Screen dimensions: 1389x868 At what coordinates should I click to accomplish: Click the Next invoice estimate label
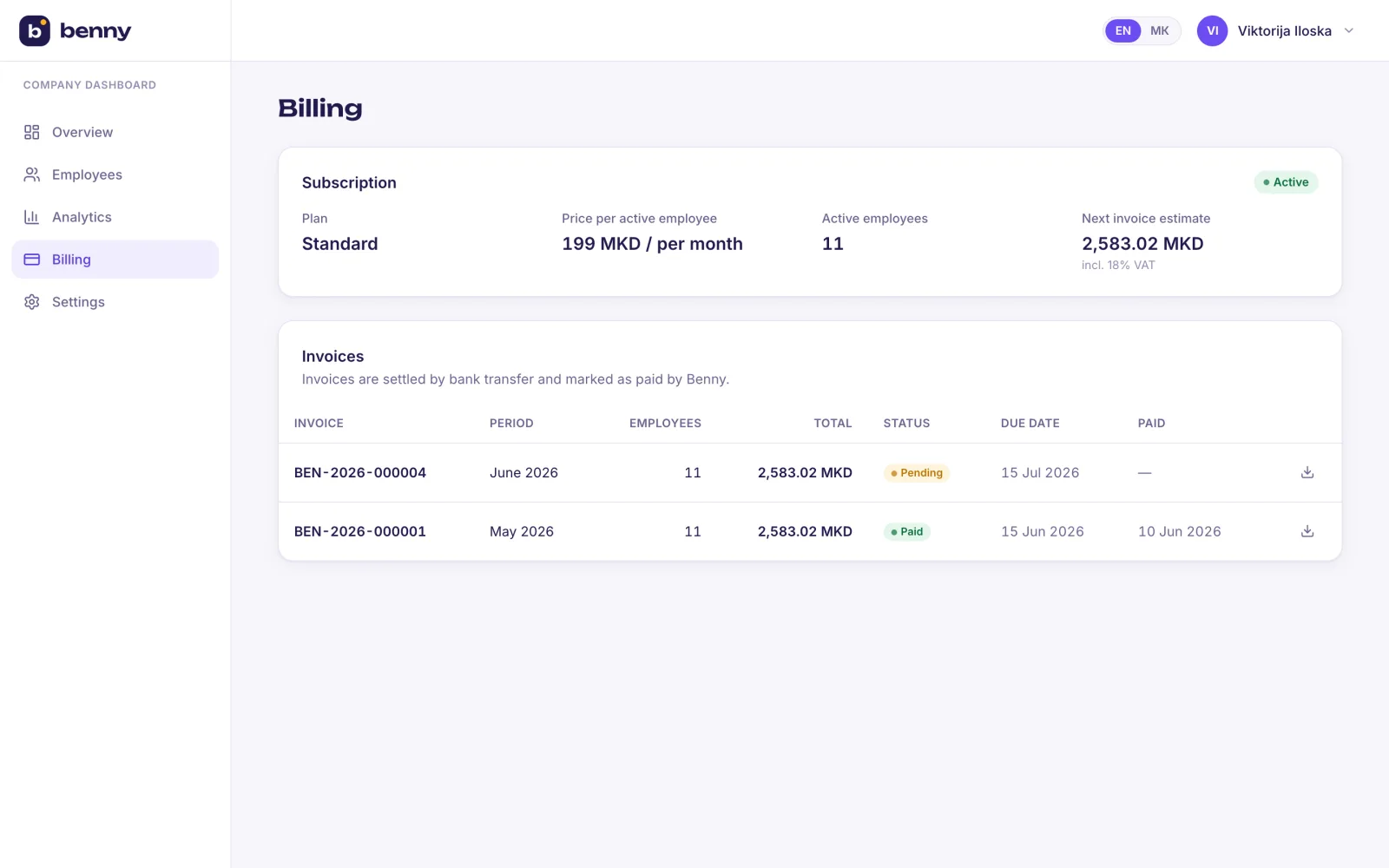click(1146, 219)
